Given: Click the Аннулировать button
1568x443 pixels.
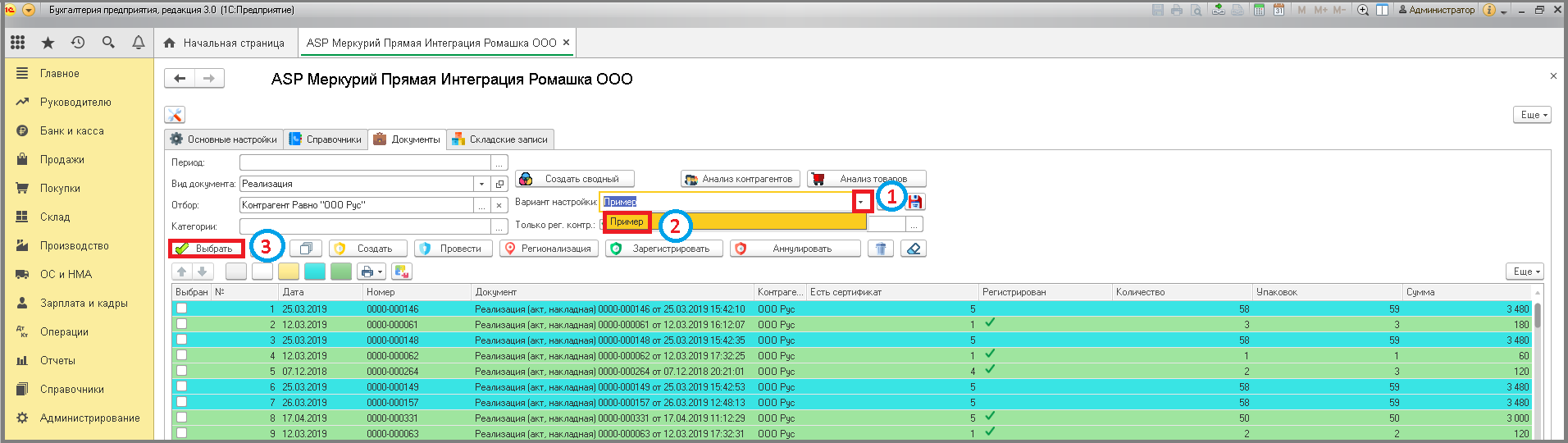Looking at the screenshot, I should (x=795, y=249).
